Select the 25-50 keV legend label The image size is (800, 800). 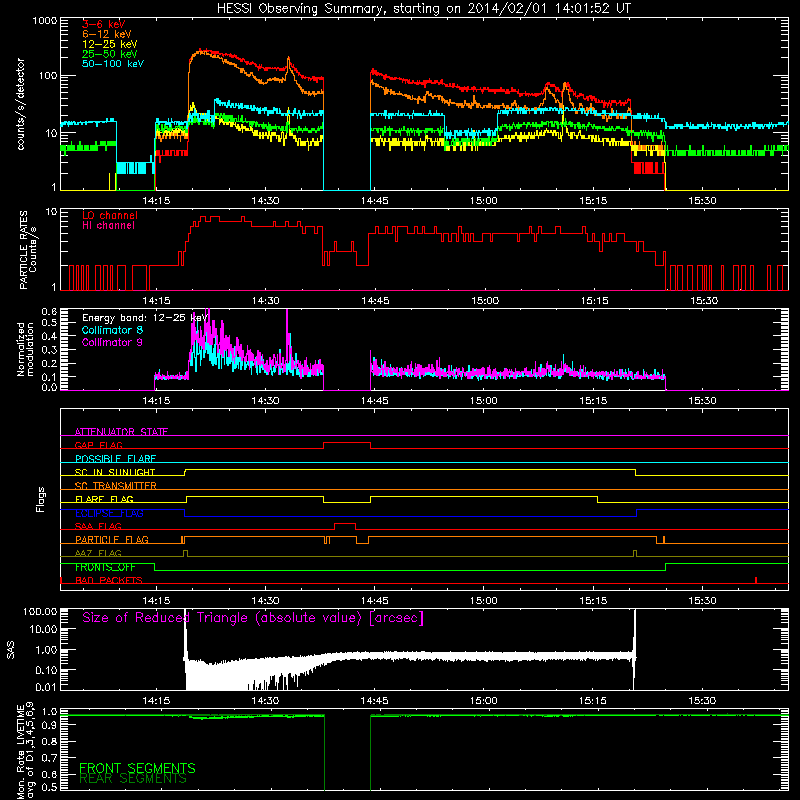pyautogui.click(x=110, y=54)
